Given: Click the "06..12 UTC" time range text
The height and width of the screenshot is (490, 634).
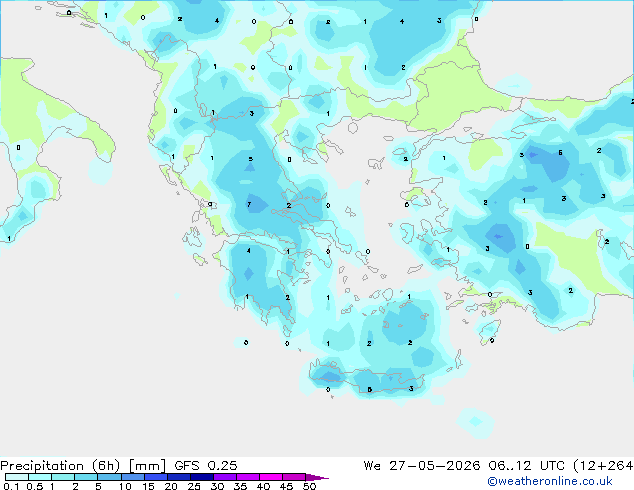Looking at the screenshot, I should tap(526, 466).
